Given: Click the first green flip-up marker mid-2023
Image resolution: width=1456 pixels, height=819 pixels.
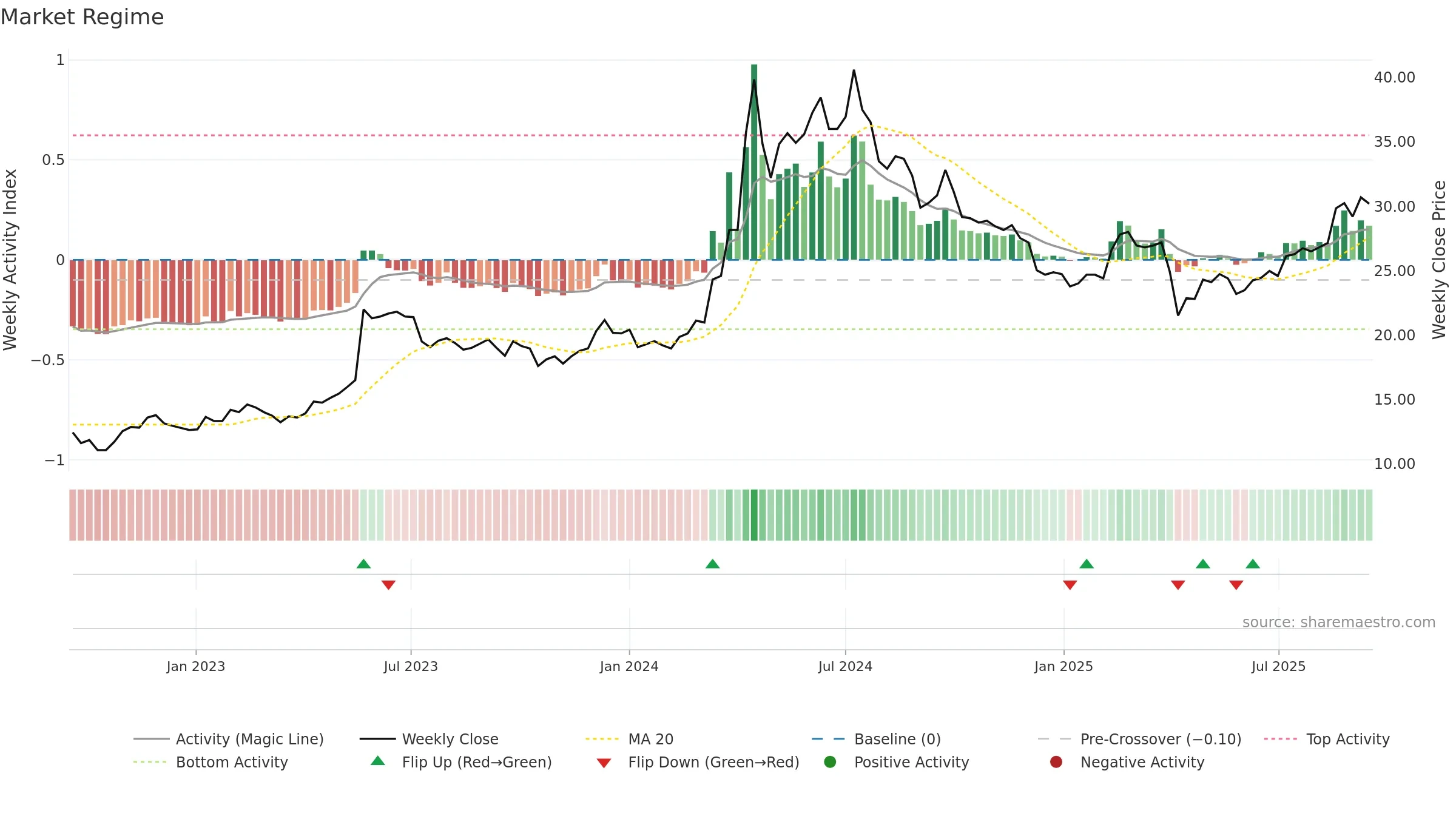Looking at the screenshot, I should 363,564.
